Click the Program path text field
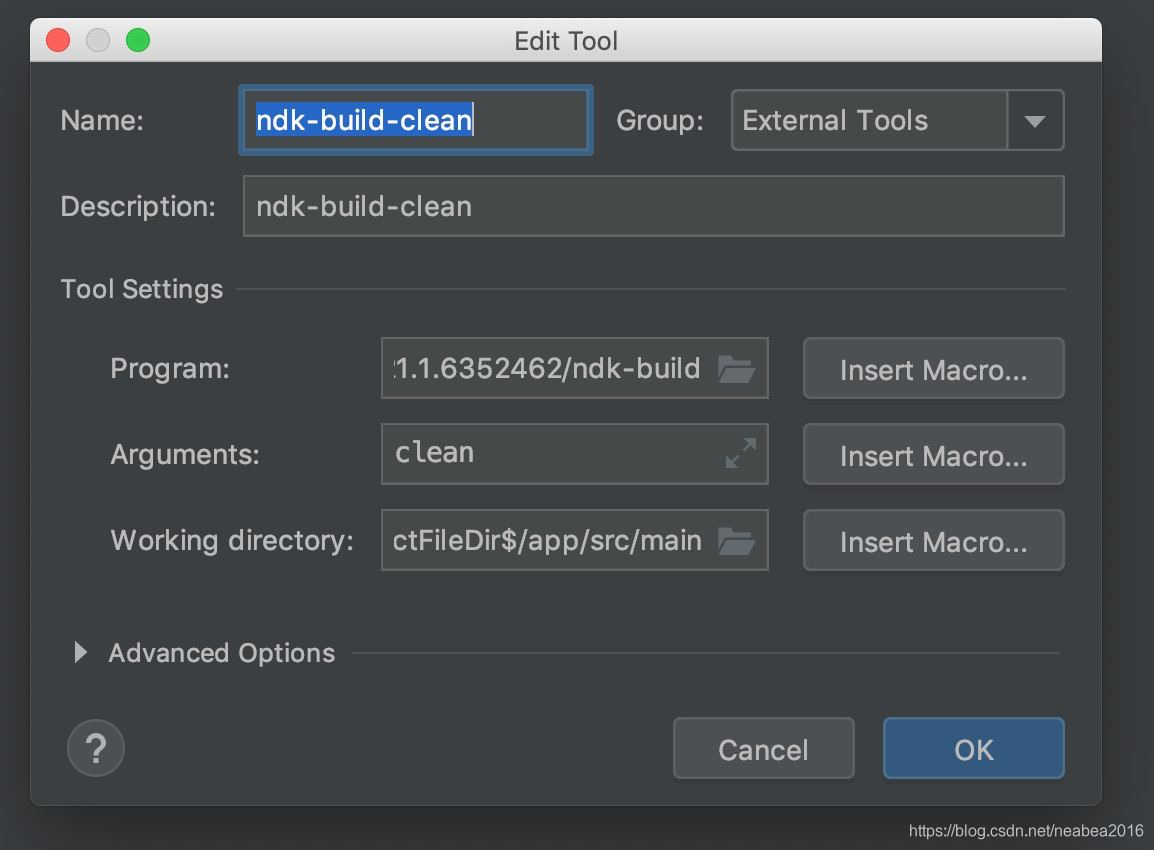Viewport: 1154px width, 850px height. 548,369
